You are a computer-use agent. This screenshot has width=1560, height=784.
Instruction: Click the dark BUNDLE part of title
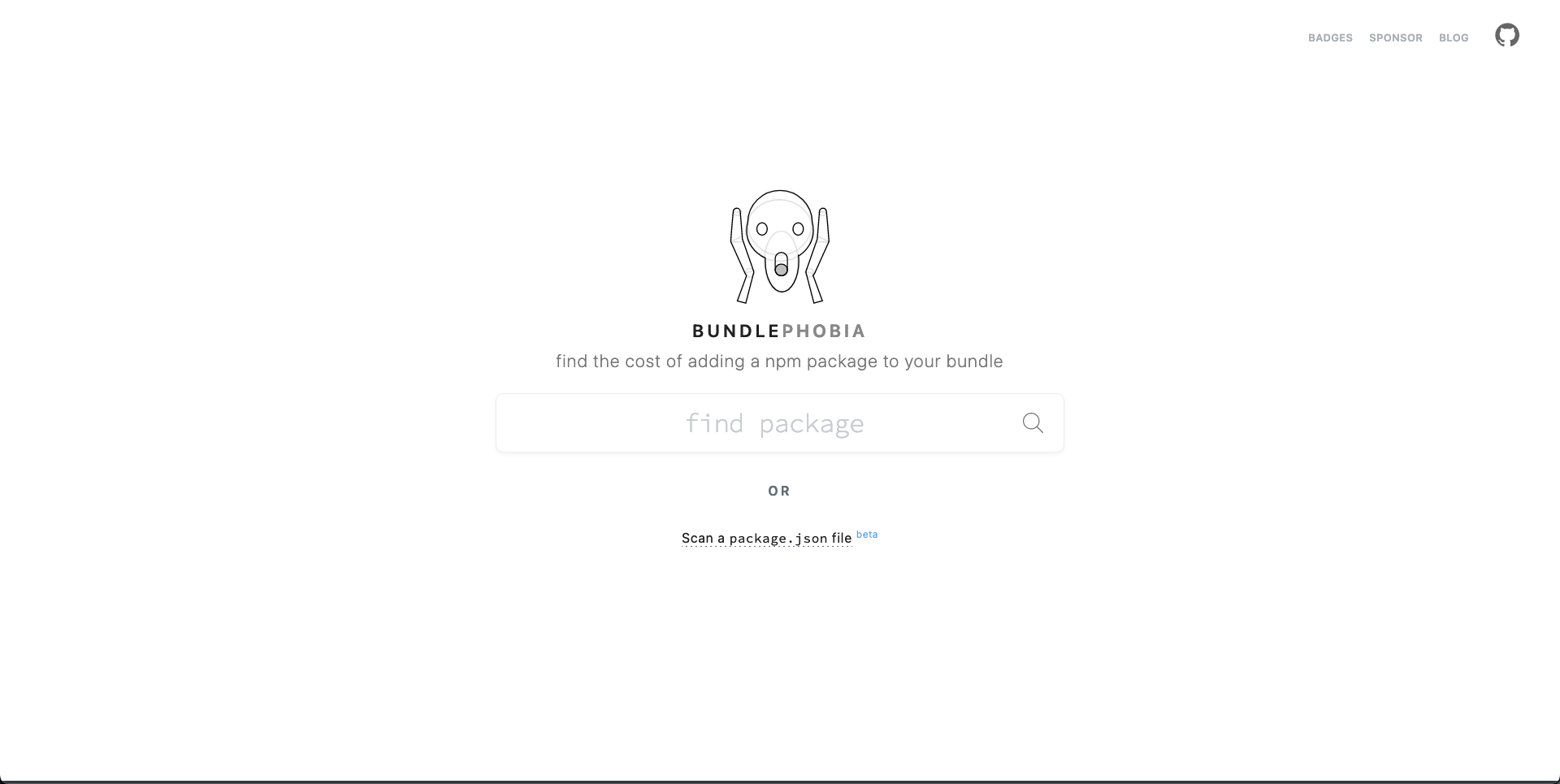736,331
